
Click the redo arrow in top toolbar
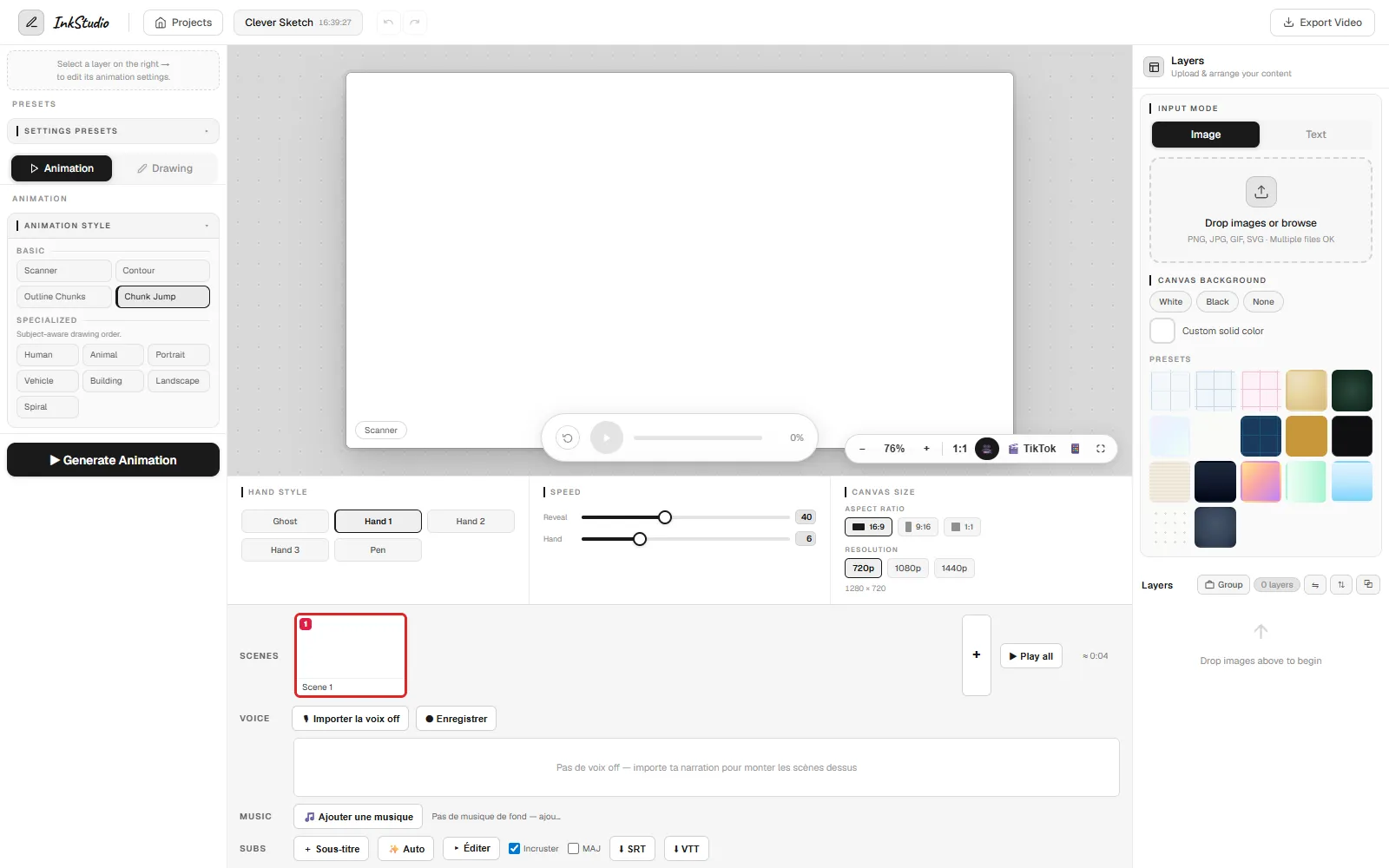[415, 23]
